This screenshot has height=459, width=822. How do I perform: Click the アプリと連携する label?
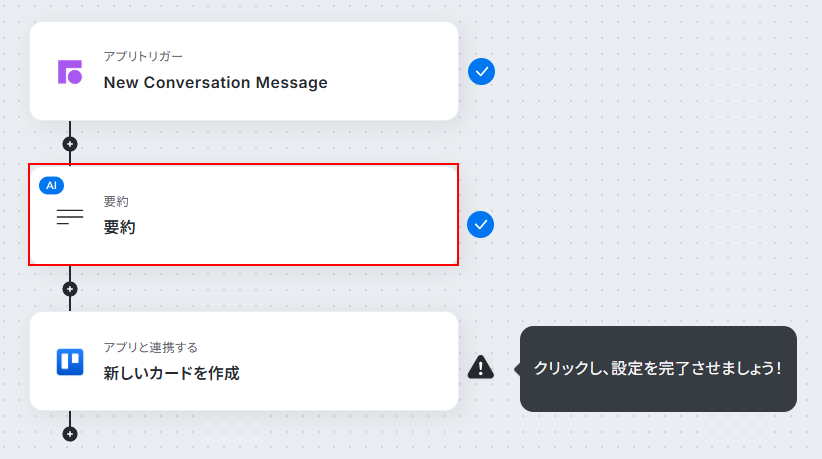(x=150, y=347)
